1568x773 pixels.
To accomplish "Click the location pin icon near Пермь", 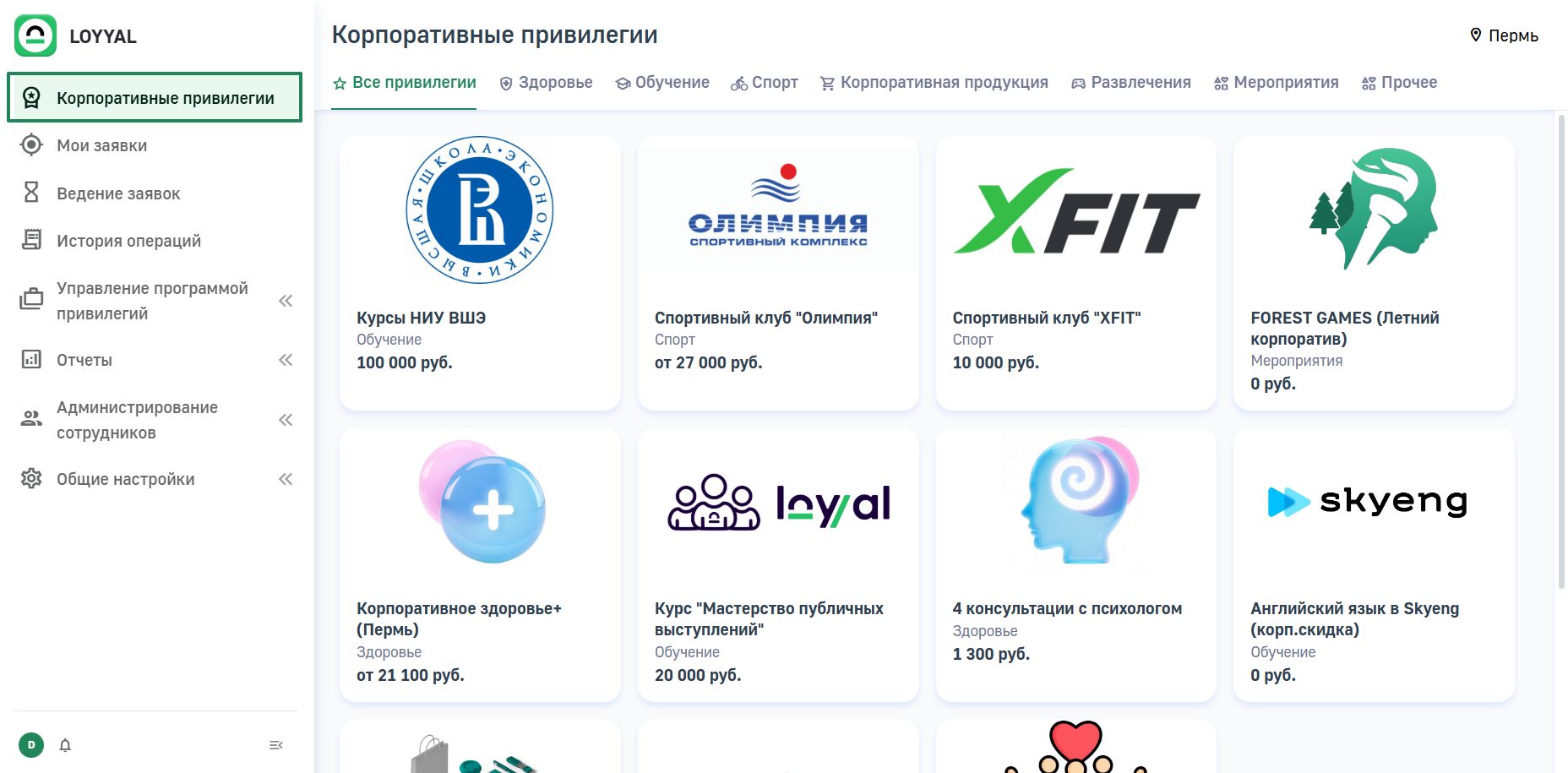I will [x=1476, y=35].
